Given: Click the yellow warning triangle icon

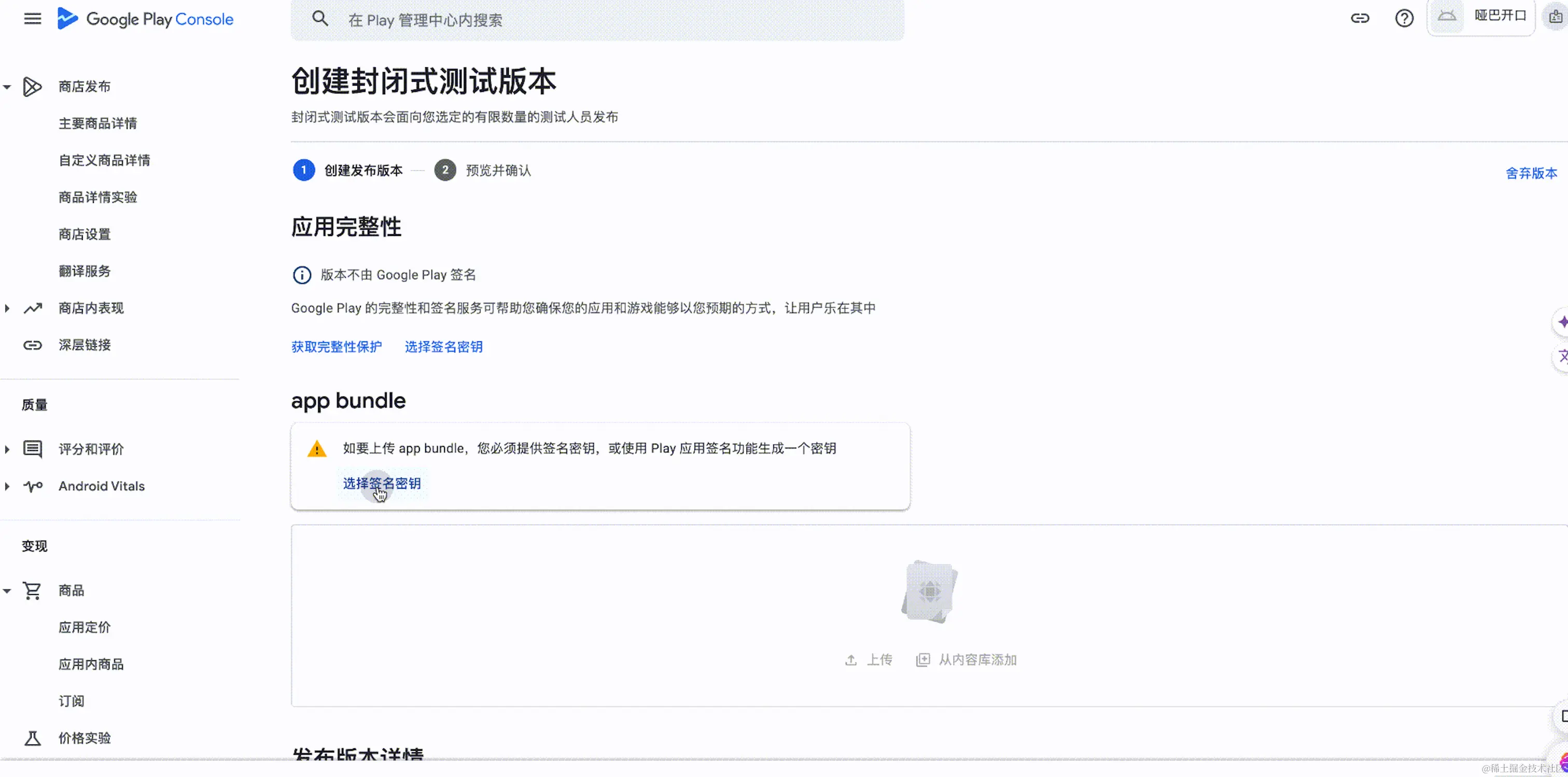Looking at the screenshot, I should 316,449.
